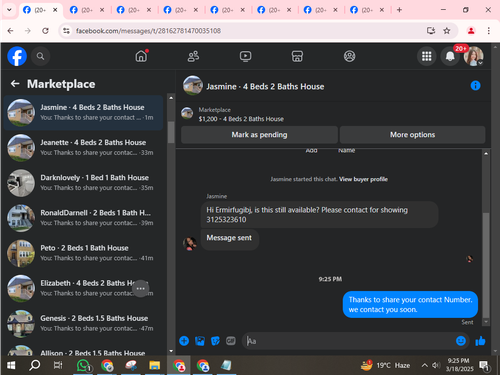Open the browser tab search chevron

[x=9, y=10]
